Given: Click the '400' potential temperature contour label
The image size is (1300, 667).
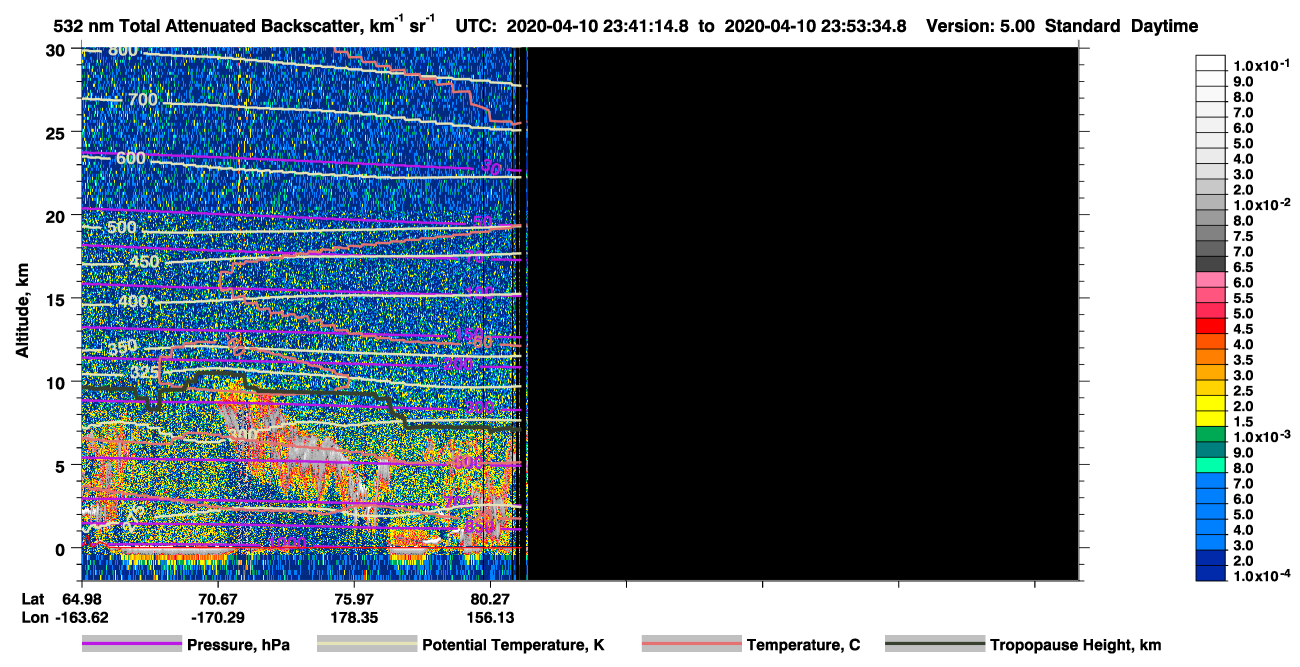Looking at the screenshot, I should (132, 301).
